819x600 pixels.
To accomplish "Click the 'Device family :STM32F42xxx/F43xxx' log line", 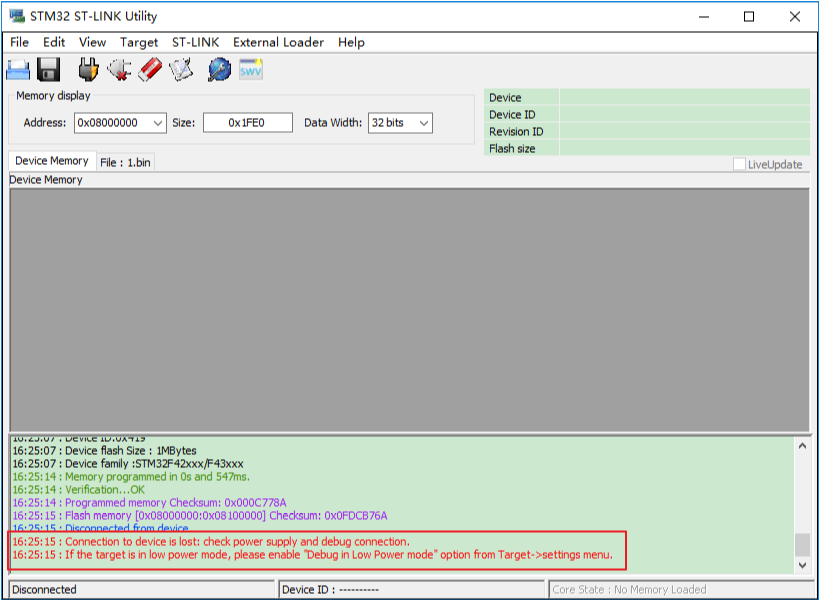I will click(128, 464).
